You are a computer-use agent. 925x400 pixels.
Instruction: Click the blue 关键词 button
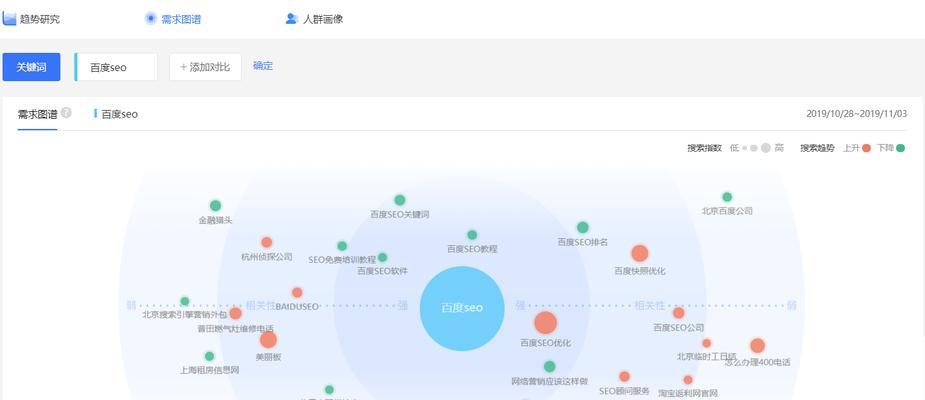point(31,67)
